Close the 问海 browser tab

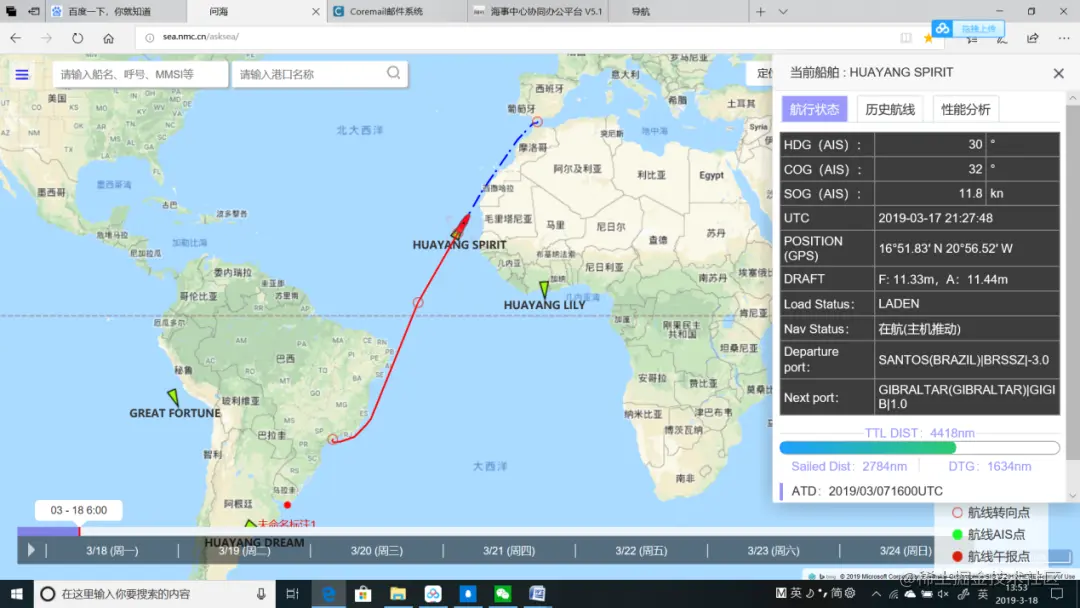pos(315,12)
